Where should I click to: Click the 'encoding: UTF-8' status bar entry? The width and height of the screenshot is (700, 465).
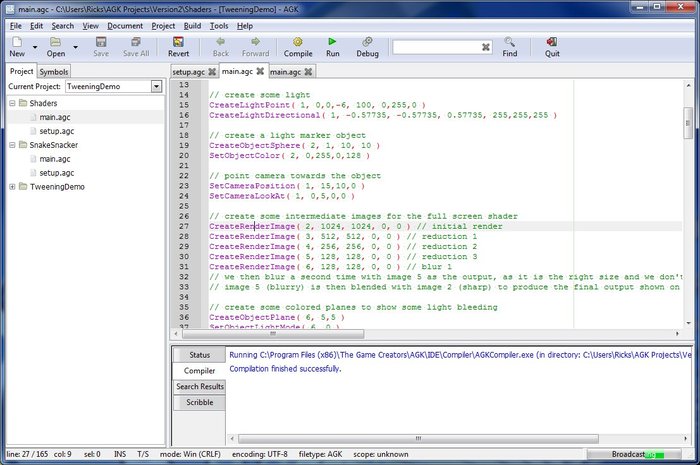coord(259,454)
